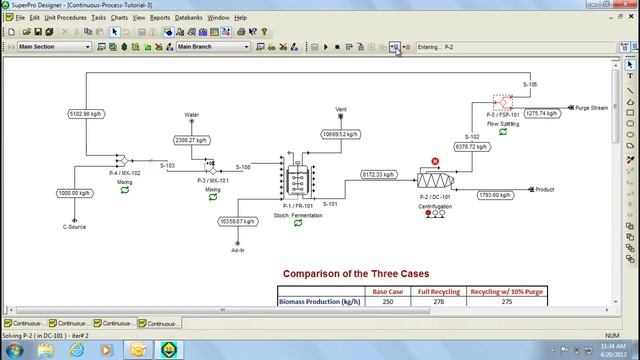The image size is (640, 360).
Task: Switch to the fourth Continuous document tab
Action: (160, 324)
